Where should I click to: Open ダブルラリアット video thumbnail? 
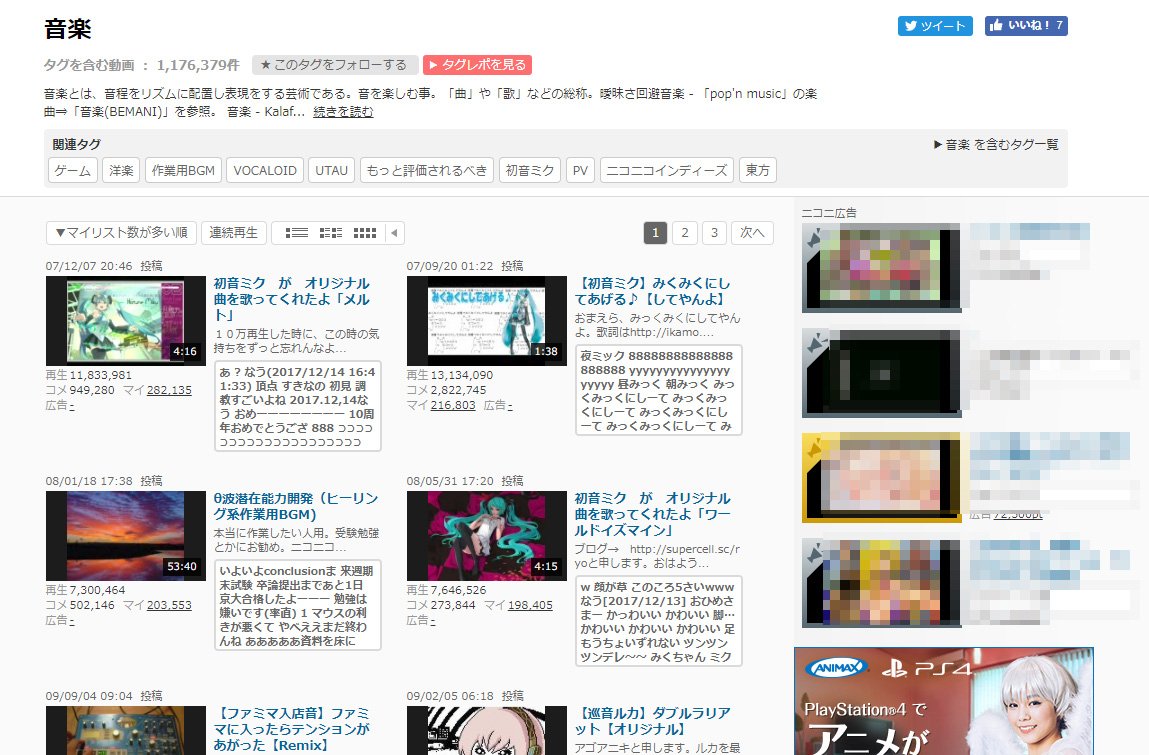coord(487,730)
